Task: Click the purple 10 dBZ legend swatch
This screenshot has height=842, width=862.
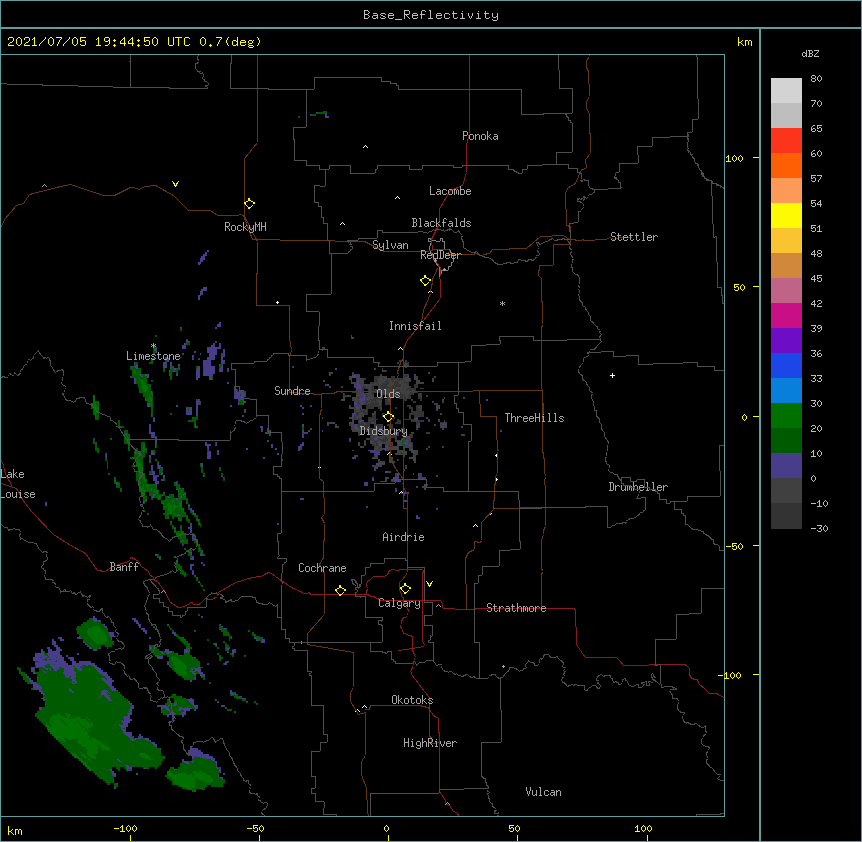Action: 786,466
